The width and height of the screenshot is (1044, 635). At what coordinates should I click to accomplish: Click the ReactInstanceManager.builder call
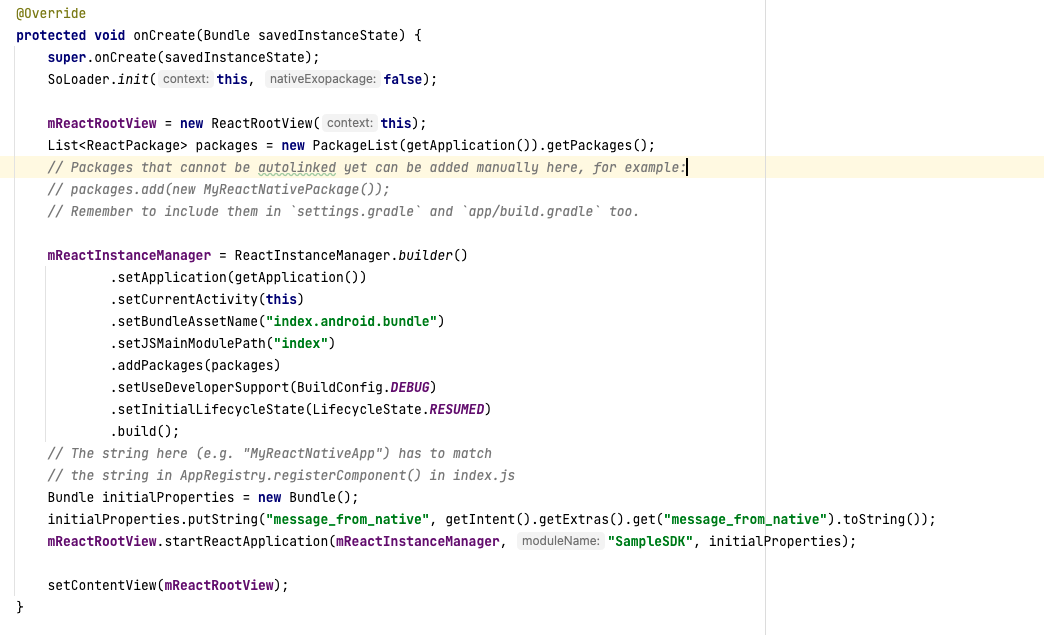pos(424,255)
